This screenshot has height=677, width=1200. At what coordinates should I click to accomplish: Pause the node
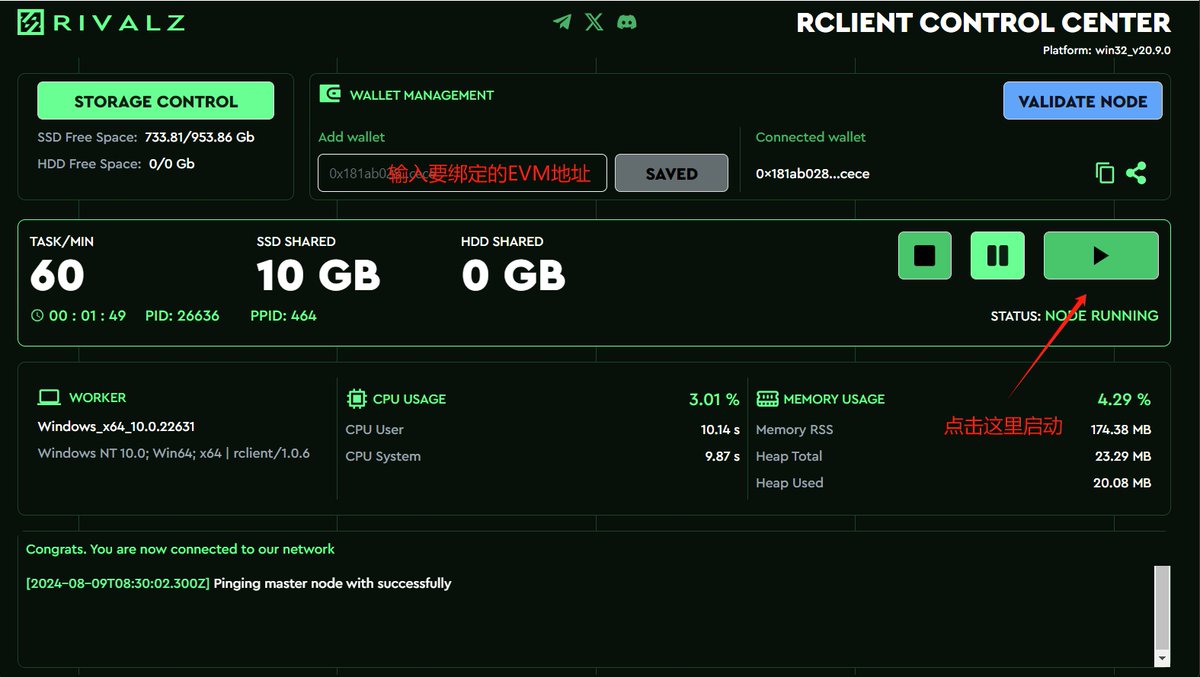[x=998, y=256]
